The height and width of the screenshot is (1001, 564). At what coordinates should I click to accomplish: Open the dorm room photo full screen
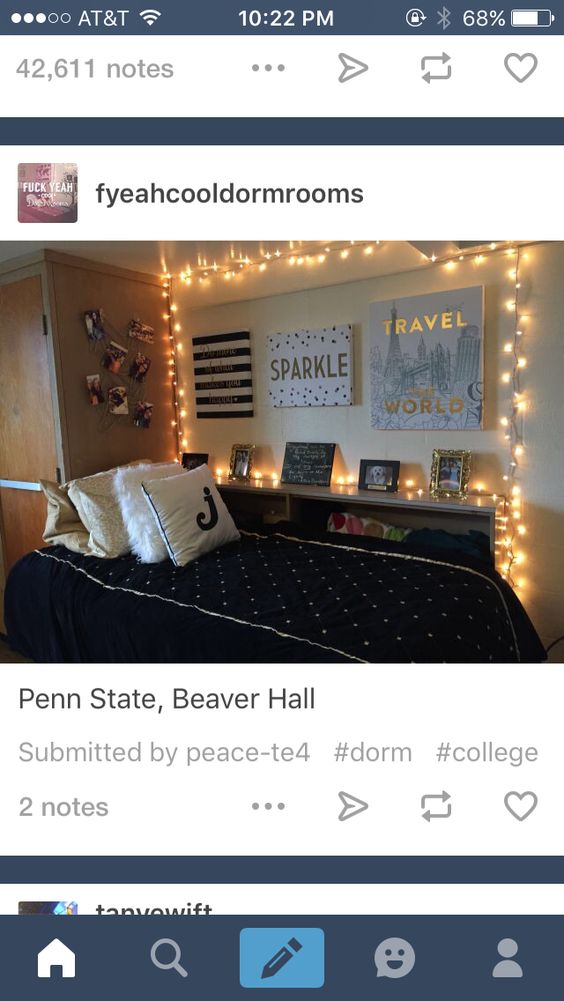click(x=282, y=452)
